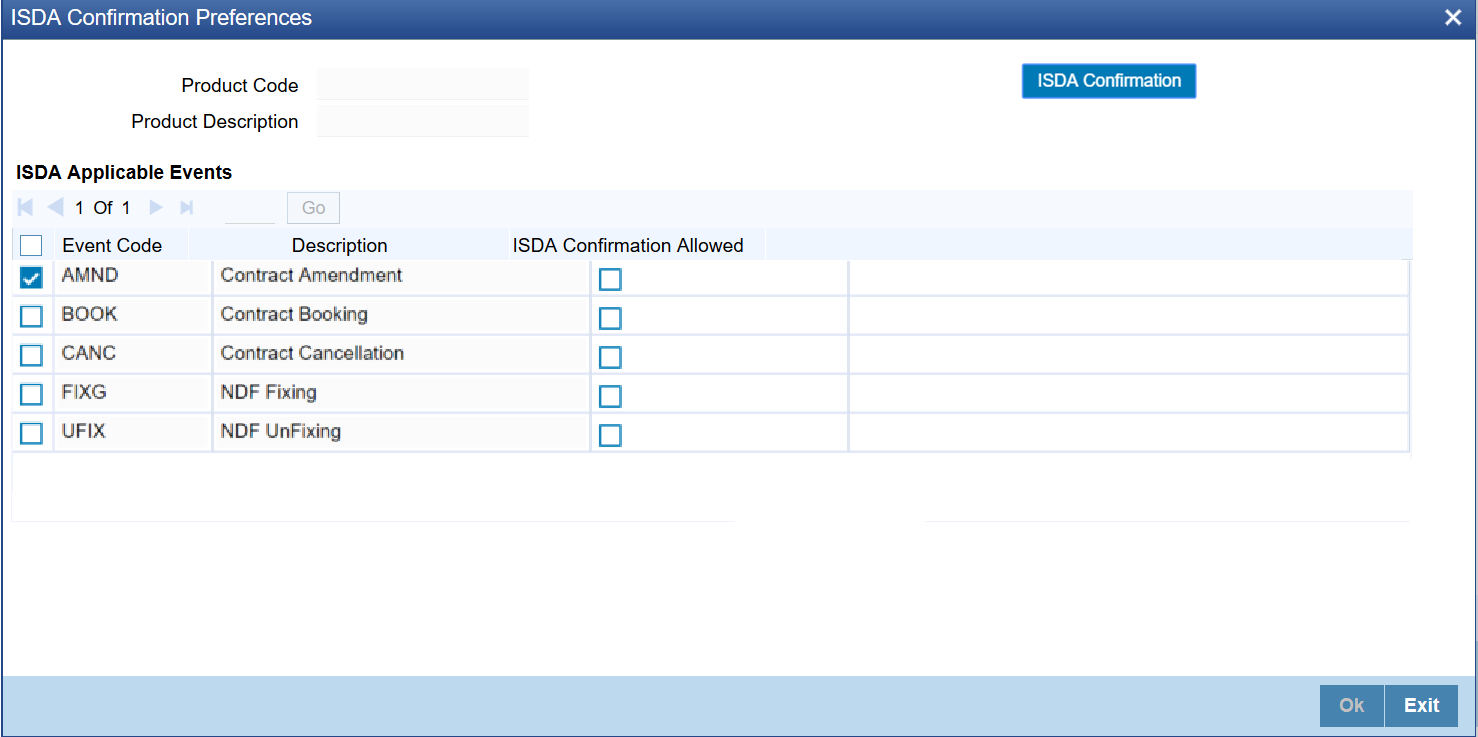Enable ISDA Confirmation Allowed for Contract Amendment

click(x=610, y=280)
